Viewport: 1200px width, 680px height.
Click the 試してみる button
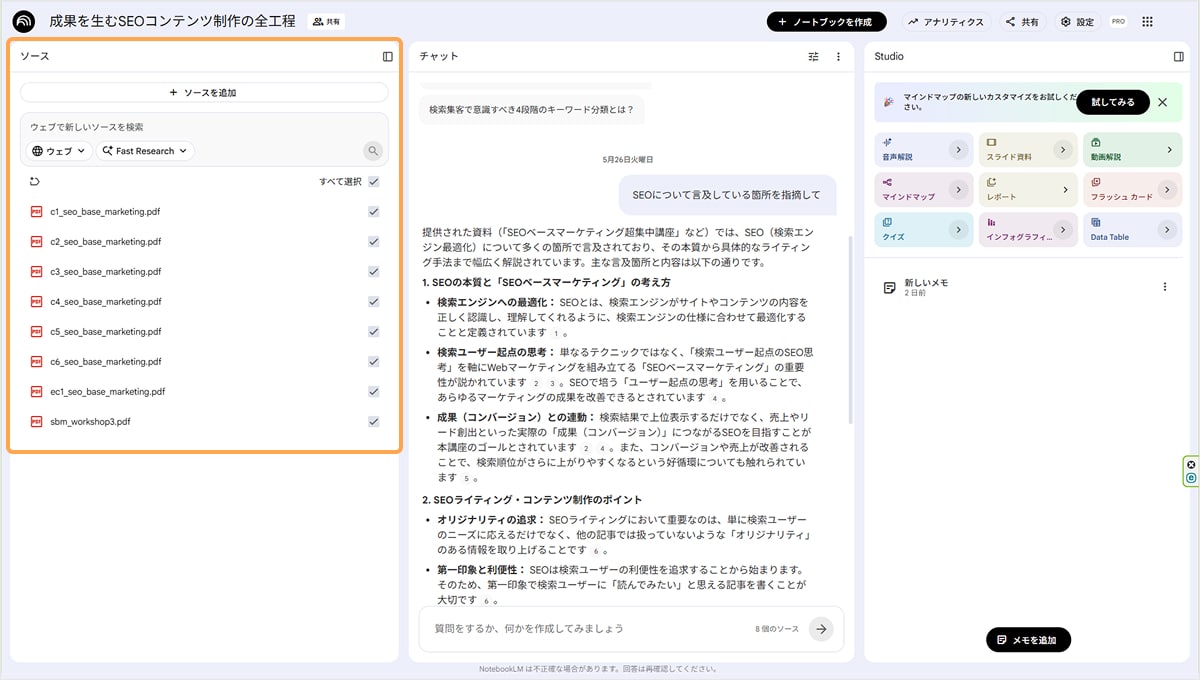1113,102
